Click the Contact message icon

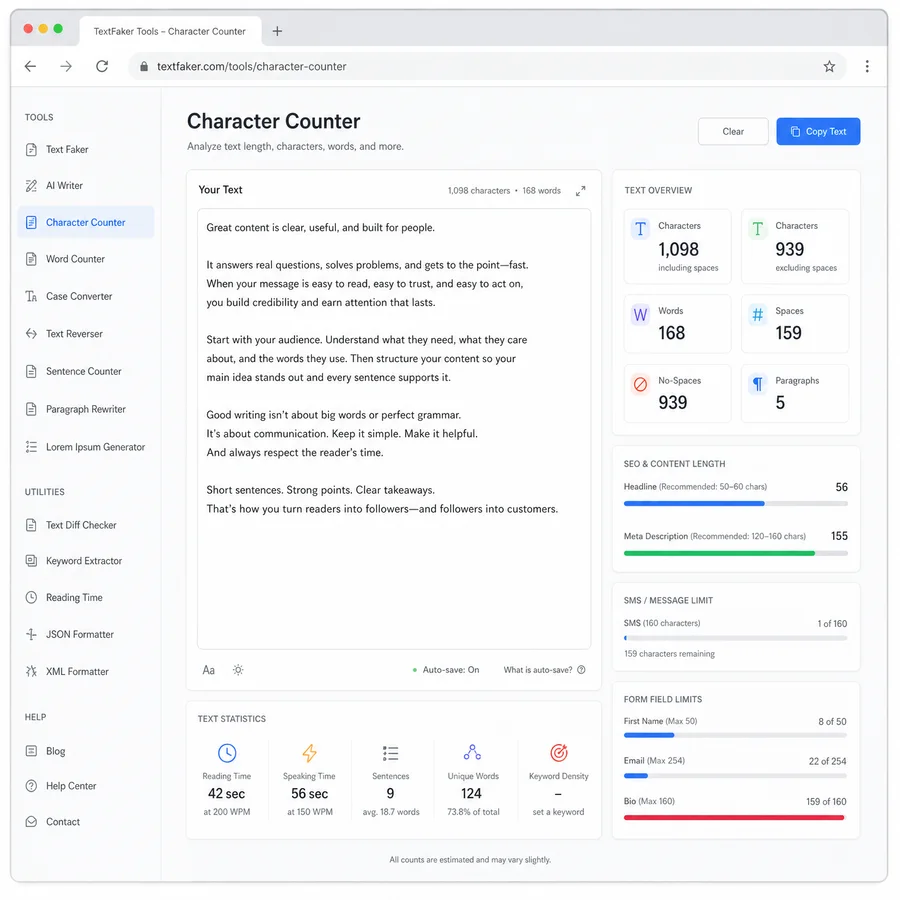(32, 822)
